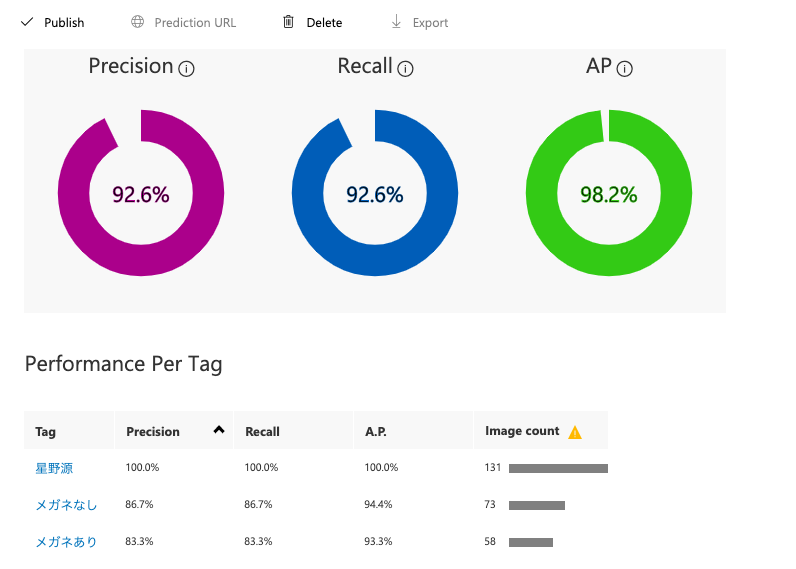Open the 星野源 tag link
This screenshot has height=569, width=796.
point(54,468)
